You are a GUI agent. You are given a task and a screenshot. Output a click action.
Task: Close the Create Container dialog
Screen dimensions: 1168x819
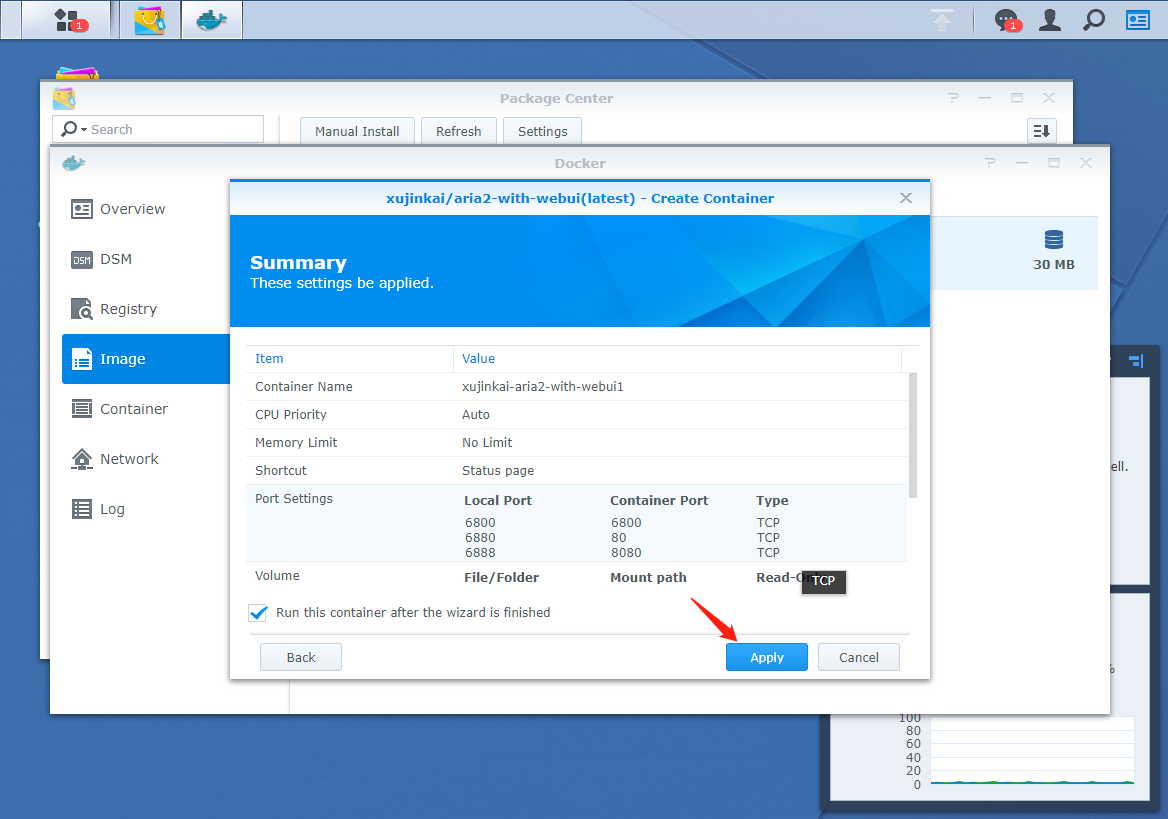(x=906, y=197)
